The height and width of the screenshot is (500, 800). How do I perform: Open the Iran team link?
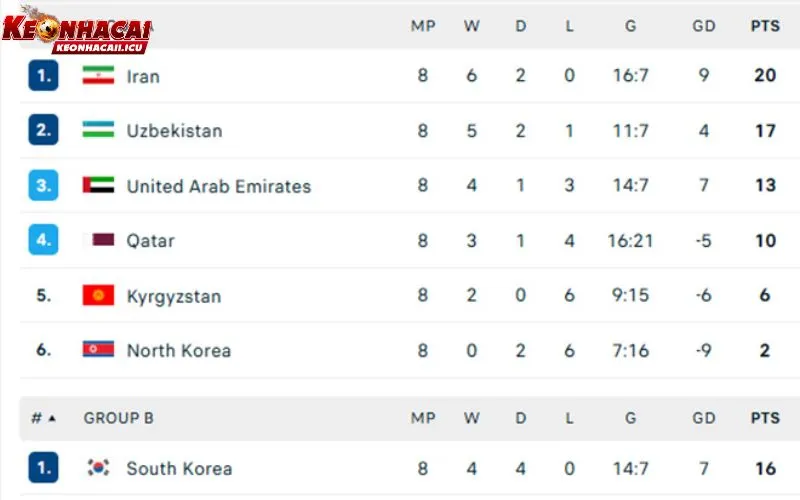pos(143,76)
